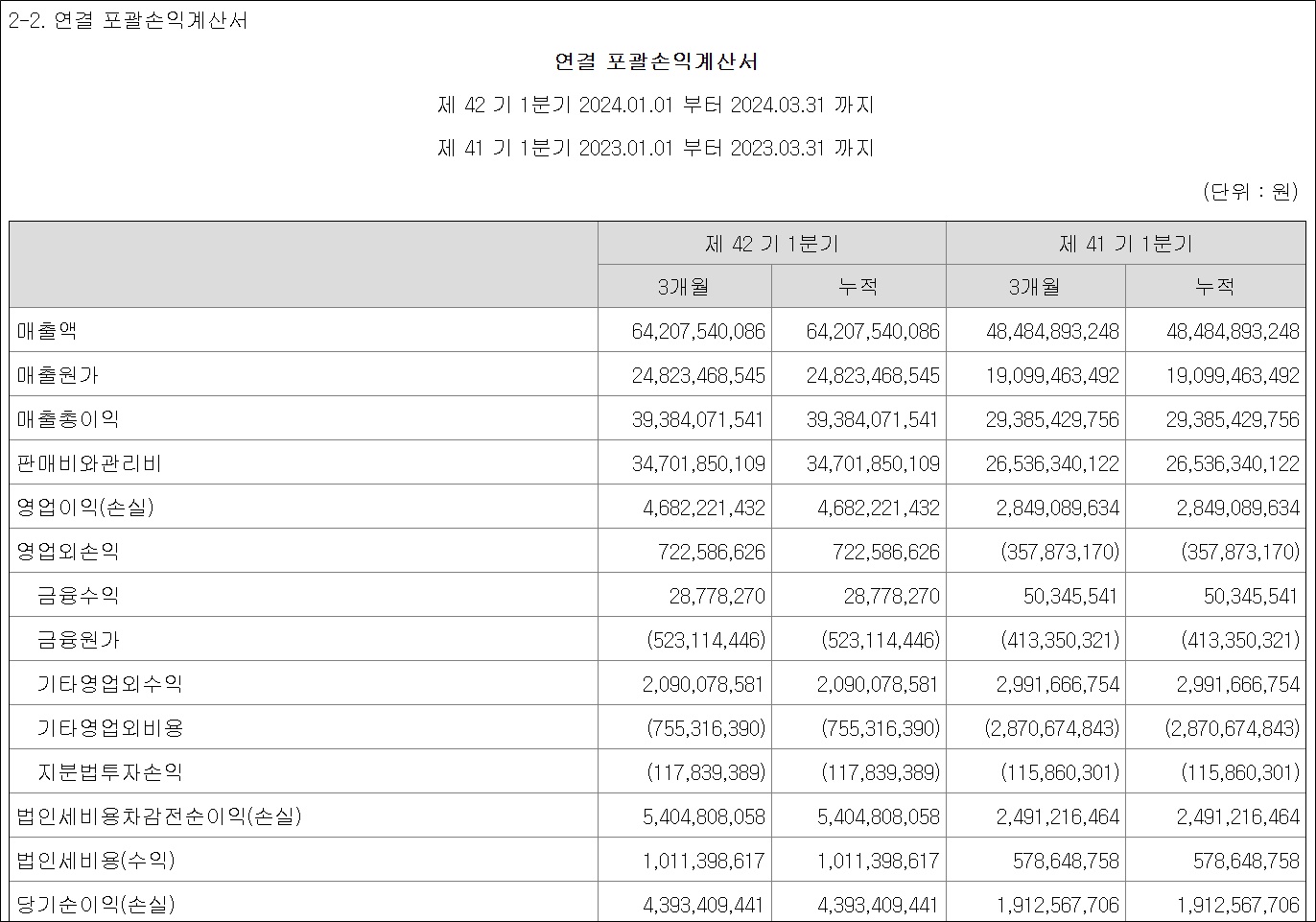Click 48,484,893,248 in 제 41 기 3개월 column
Viewport: 1316px width, 922px height.
tap(1052, 331)
